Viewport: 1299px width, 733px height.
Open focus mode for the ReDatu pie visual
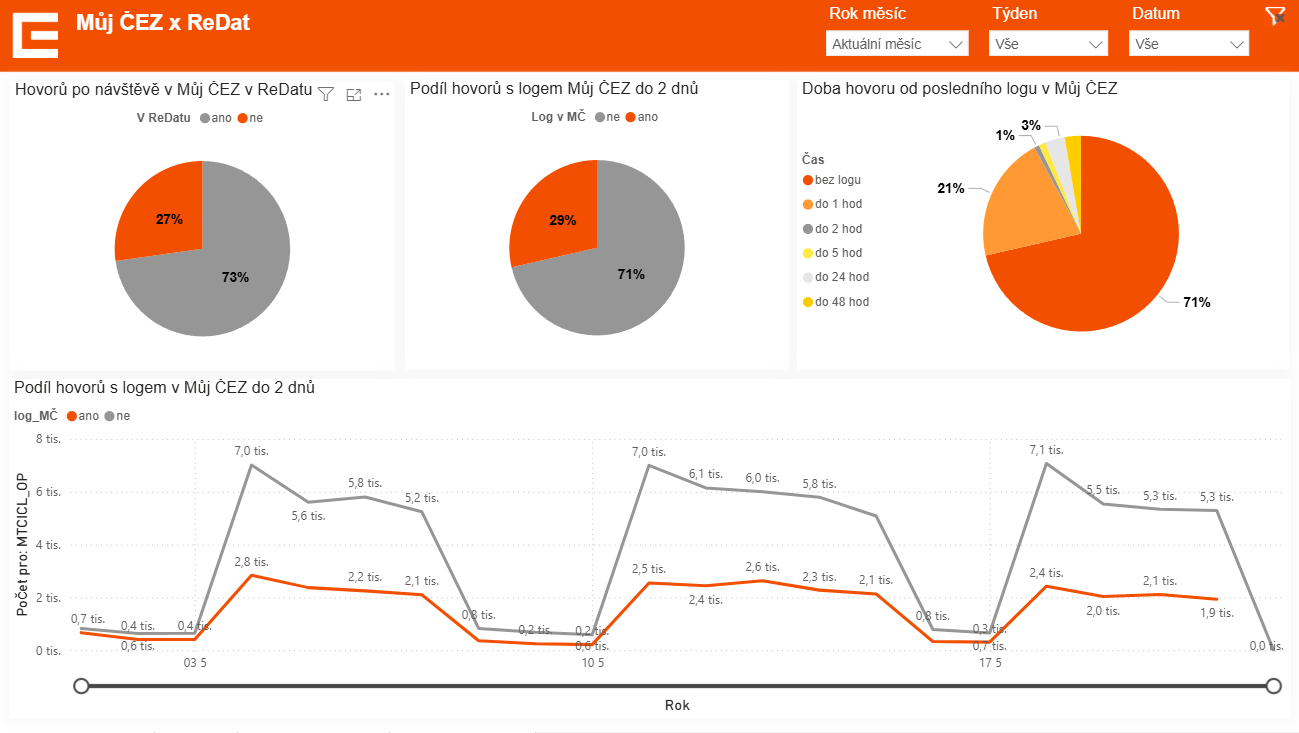tap(353, 94)
